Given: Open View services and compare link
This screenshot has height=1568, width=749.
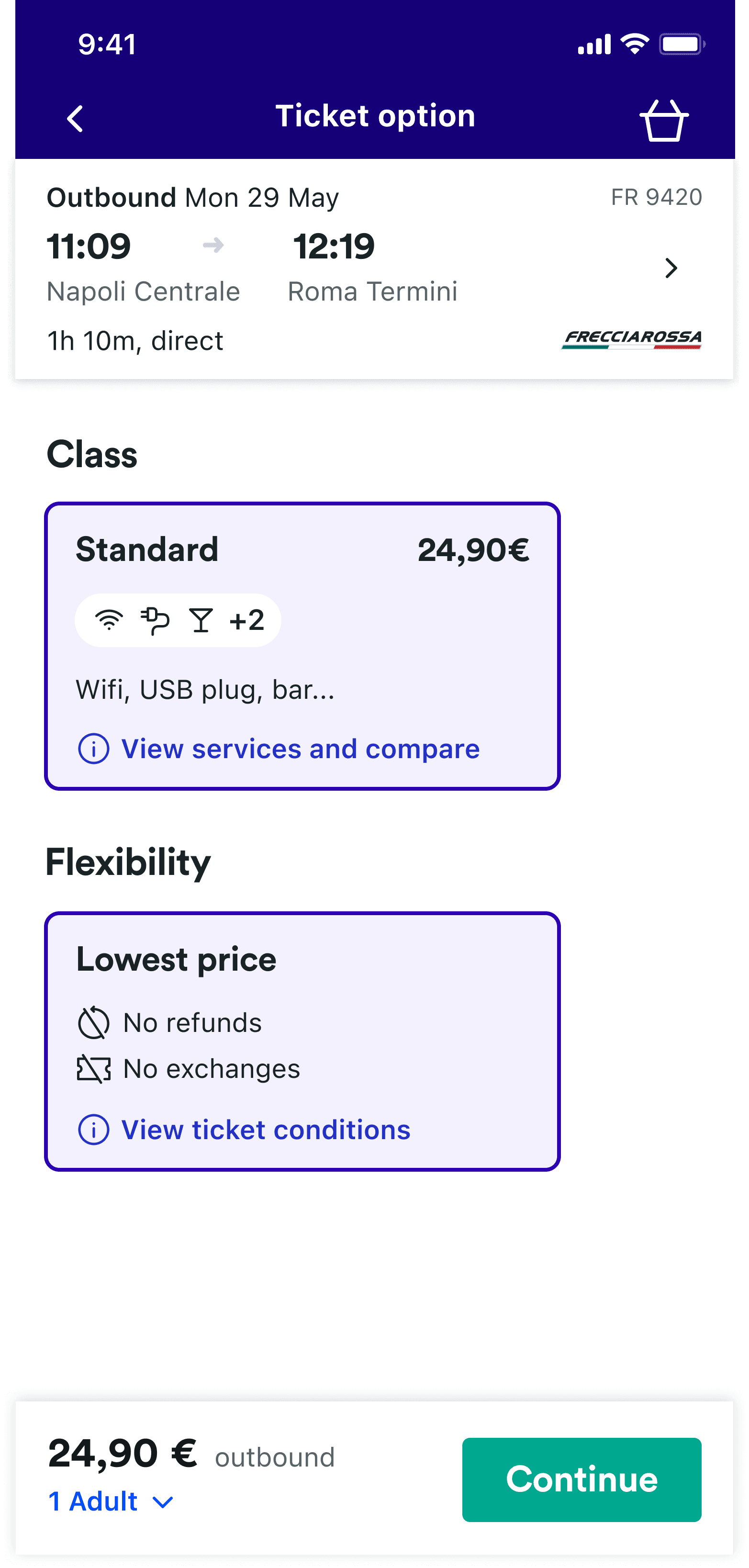Looking at the screenshot, I should tap(301, 749).
